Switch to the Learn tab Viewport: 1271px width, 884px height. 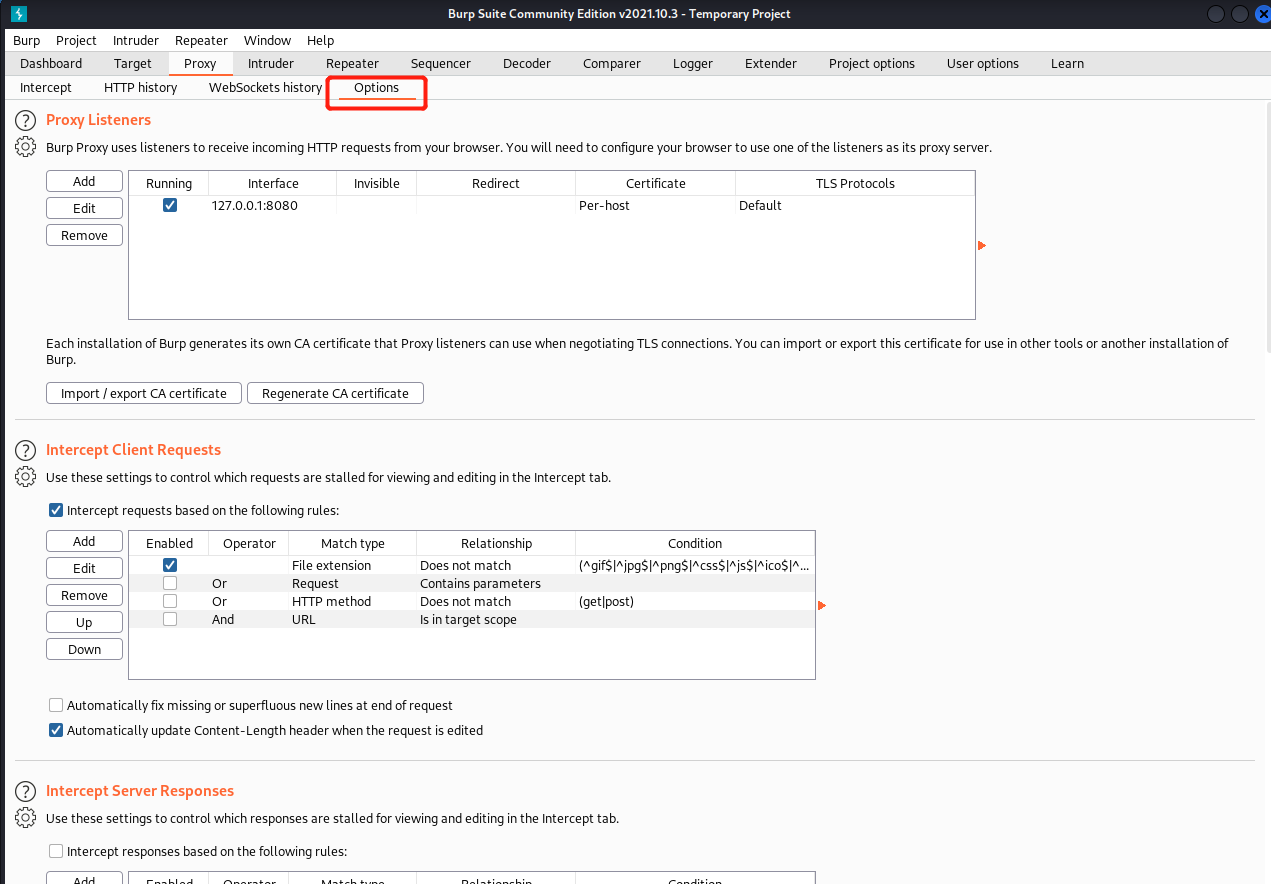pos(1067,63)
